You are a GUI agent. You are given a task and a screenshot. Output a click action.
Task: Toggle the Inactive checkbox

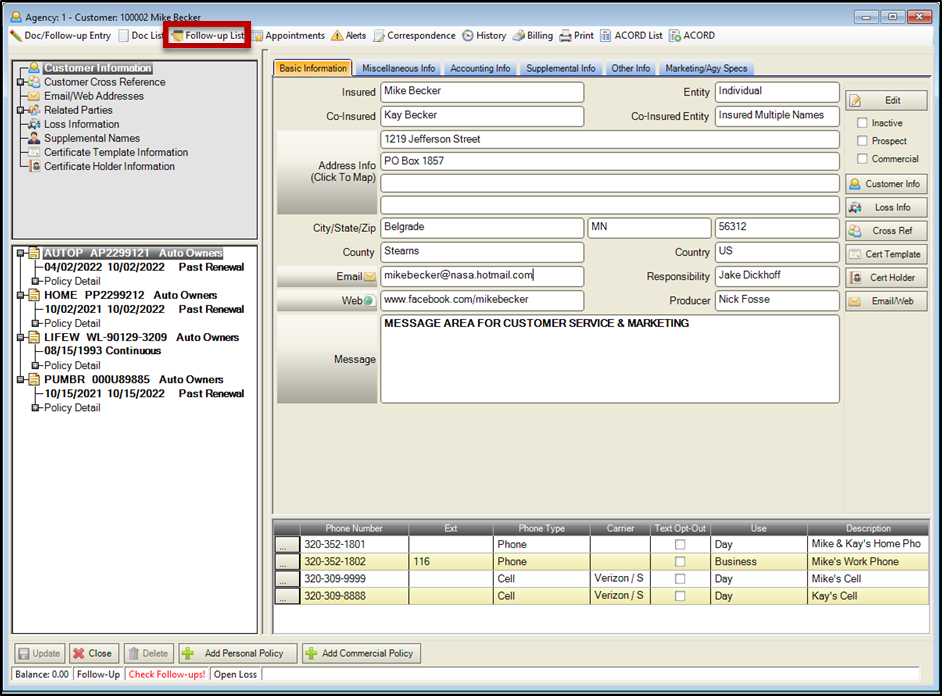point(862,123)
